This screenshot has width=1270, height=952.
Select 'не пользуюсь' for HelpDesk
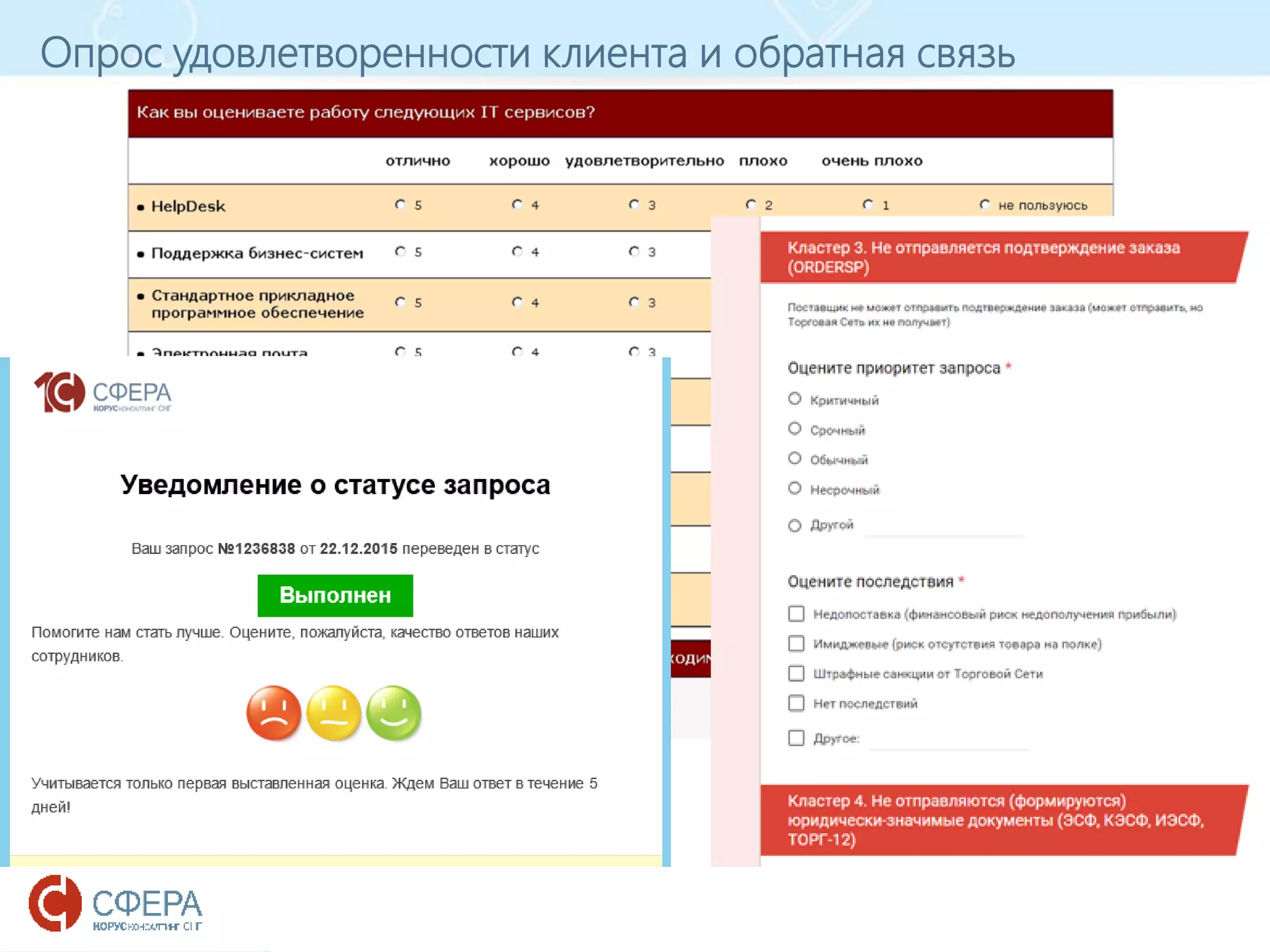tap(985, 205)
